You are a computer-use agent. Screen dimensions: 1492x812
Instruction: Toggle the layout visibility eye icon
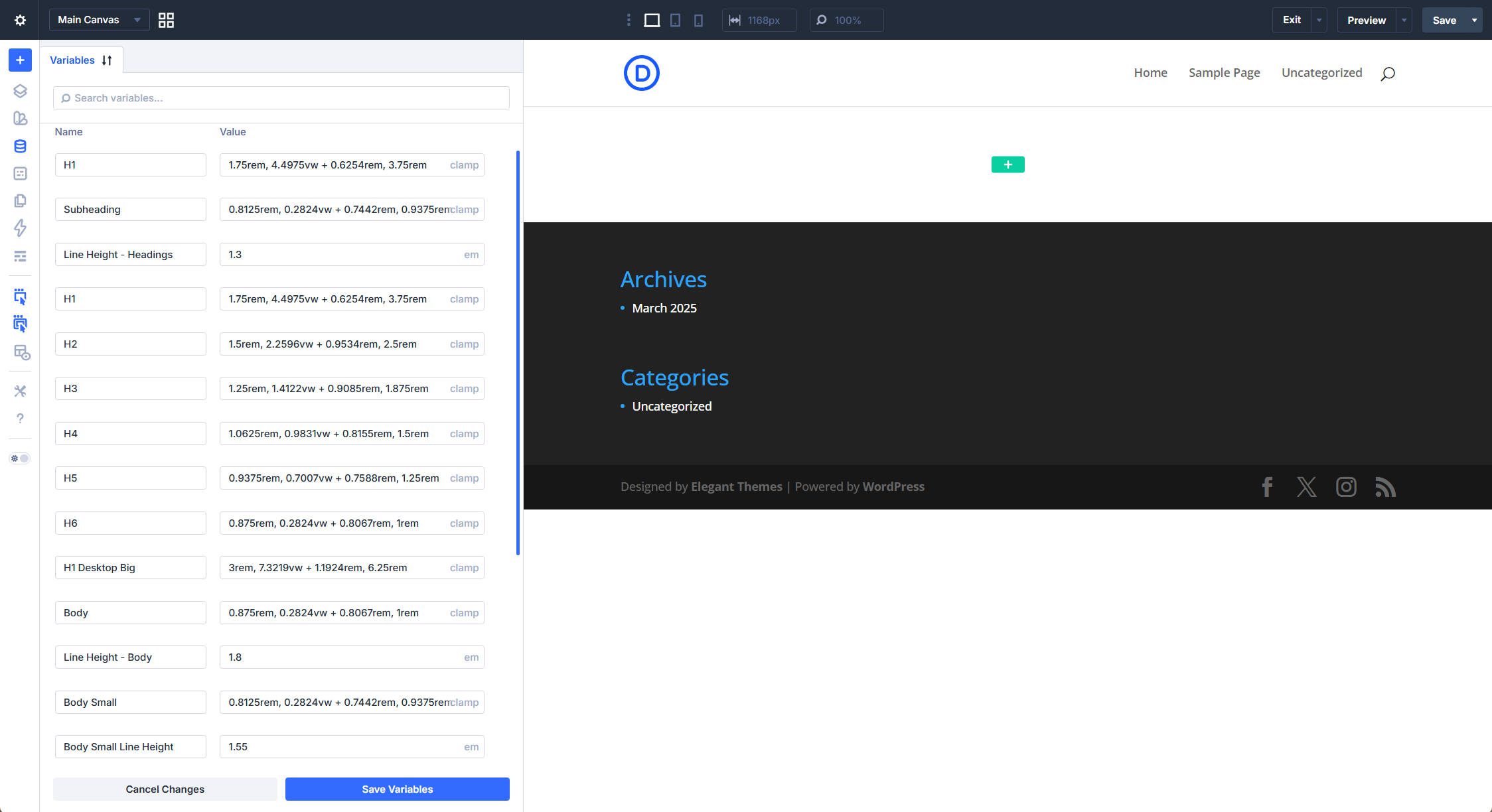[22, 353]
